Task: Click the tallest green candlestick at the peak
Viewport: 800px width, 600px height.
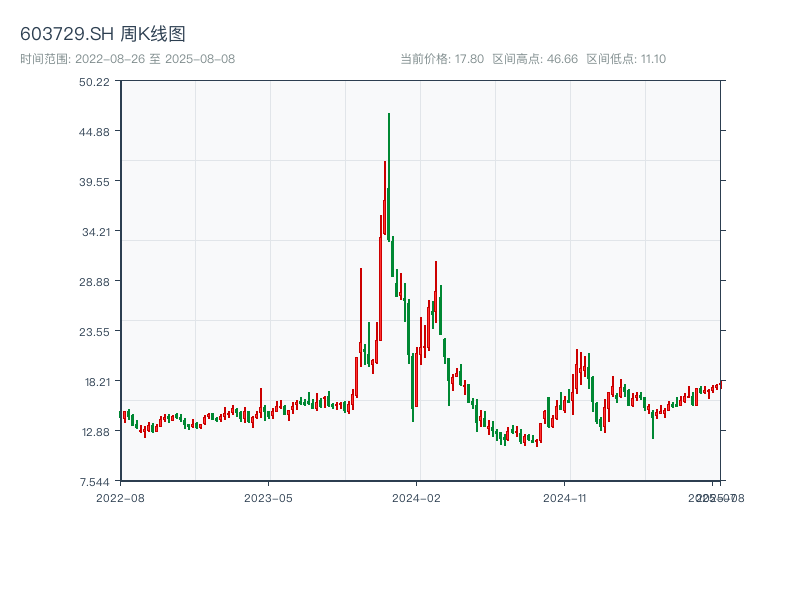Action: click(x=389, y=176)
